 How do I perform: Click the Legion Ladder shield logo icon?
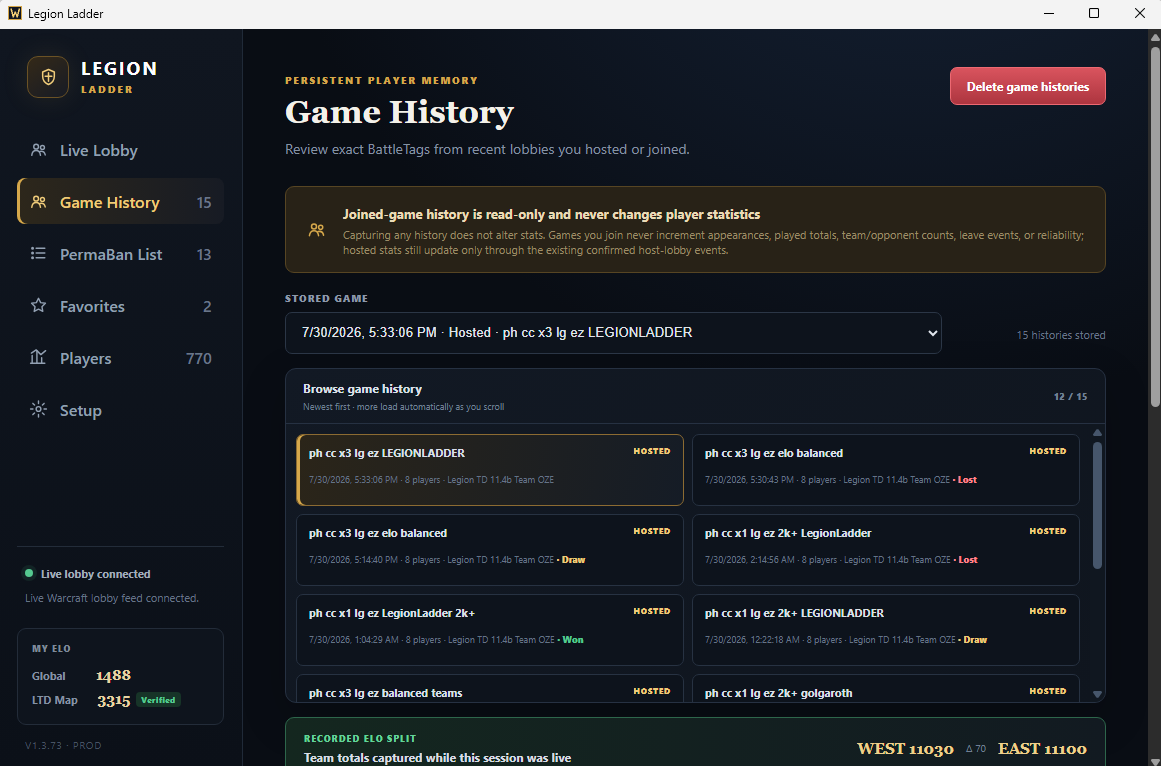coord(48,77)
